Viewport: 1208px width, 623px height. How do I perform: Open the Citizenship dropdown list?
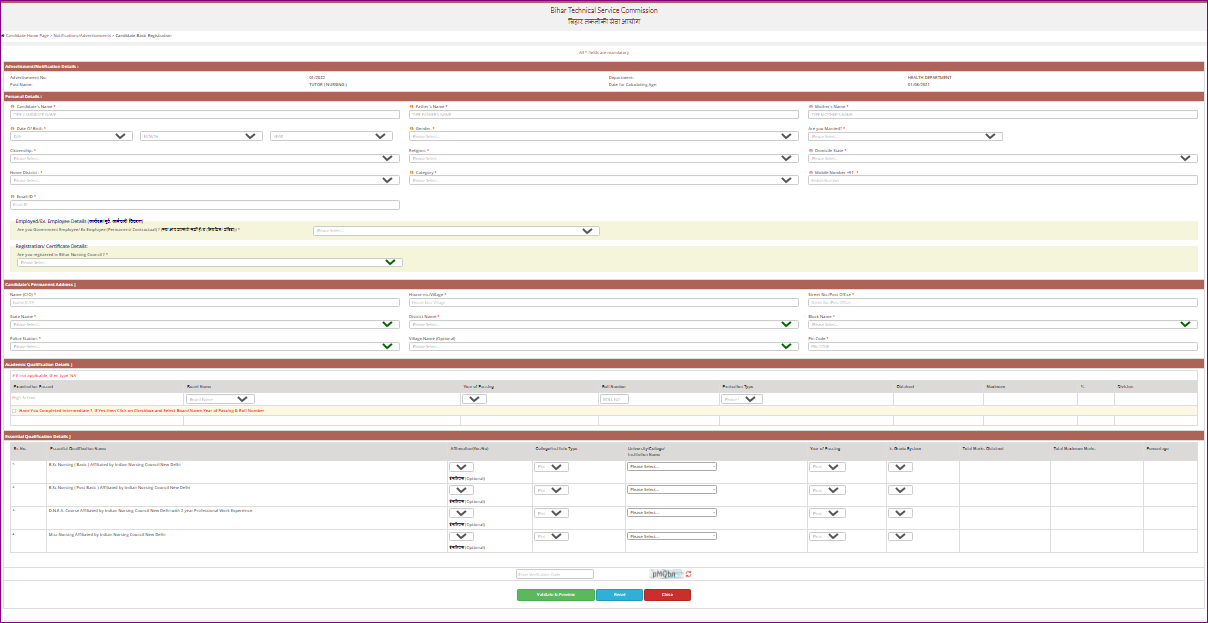204,158
